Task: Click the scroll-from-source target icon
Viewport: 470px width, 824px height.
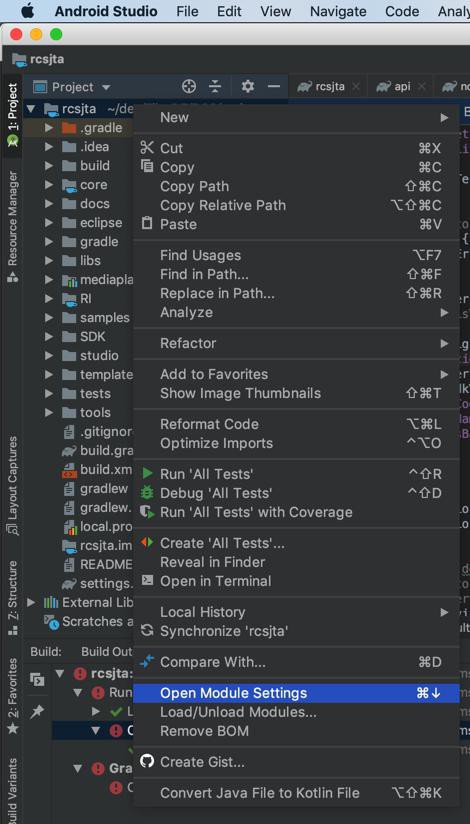Action: (x=189, y=87)
